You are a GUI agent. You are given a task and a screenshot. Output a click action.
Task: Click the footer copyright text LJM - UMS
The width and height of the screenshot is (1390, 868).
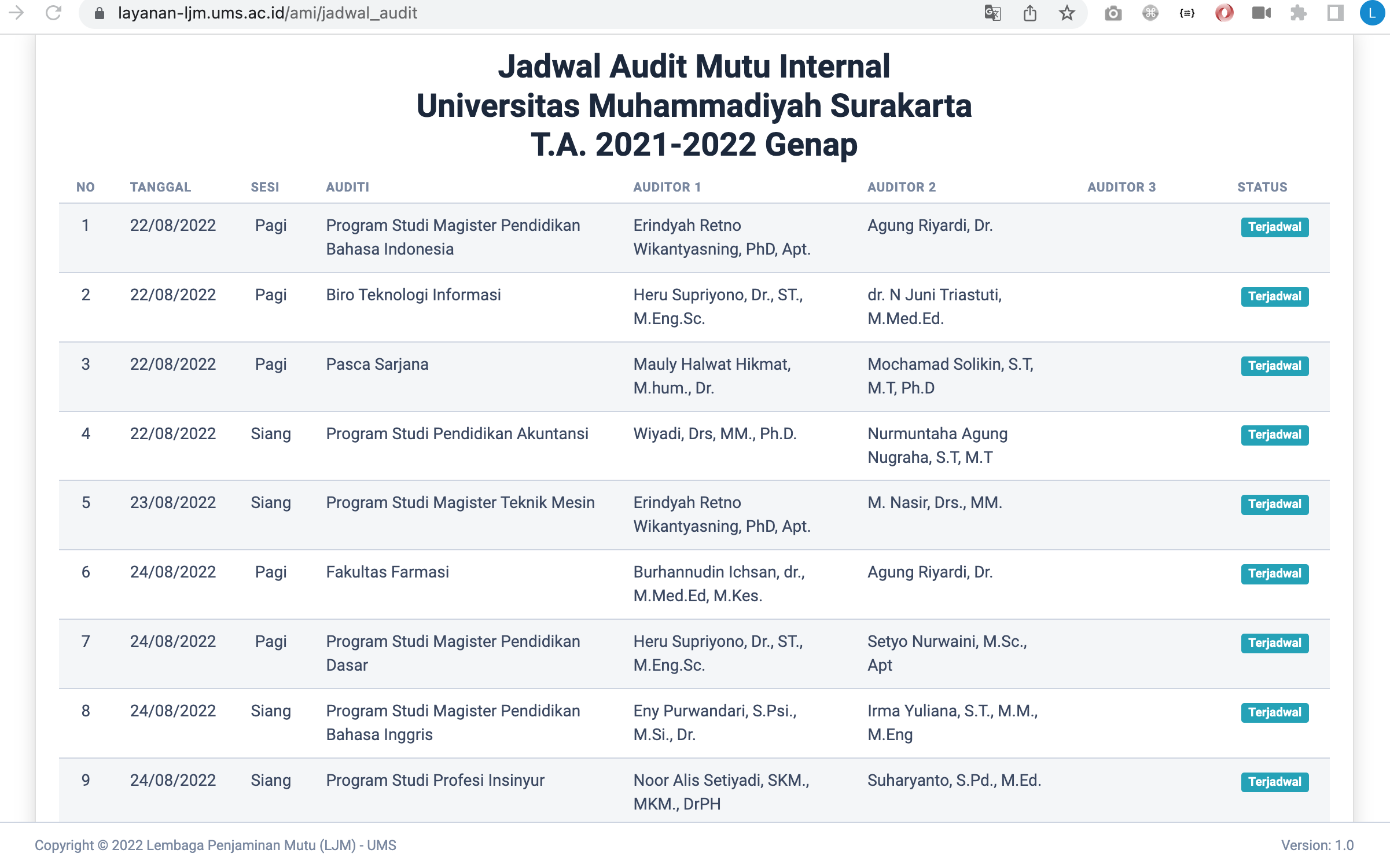pos(215,845)
